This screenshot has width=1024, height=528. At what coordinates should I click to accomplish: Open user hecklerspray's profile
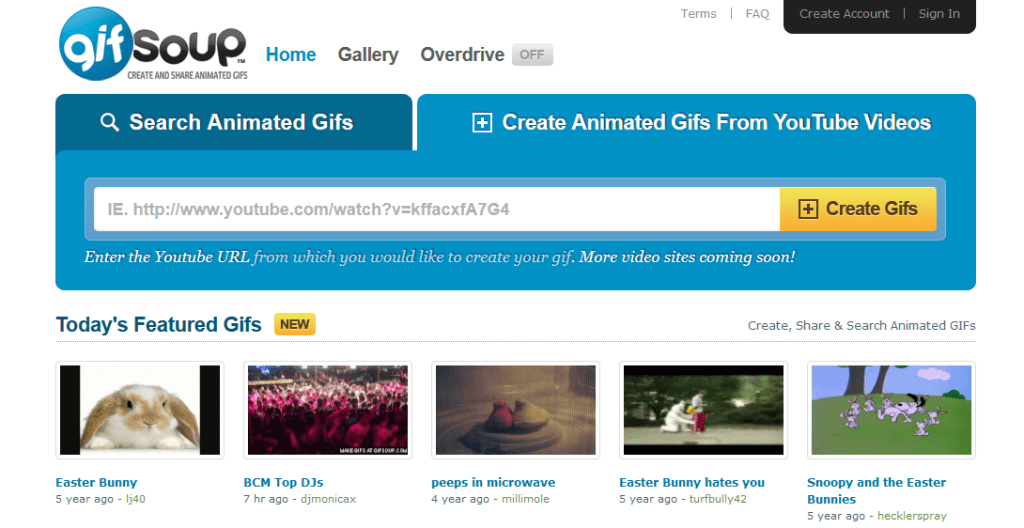tap(912, 516)
